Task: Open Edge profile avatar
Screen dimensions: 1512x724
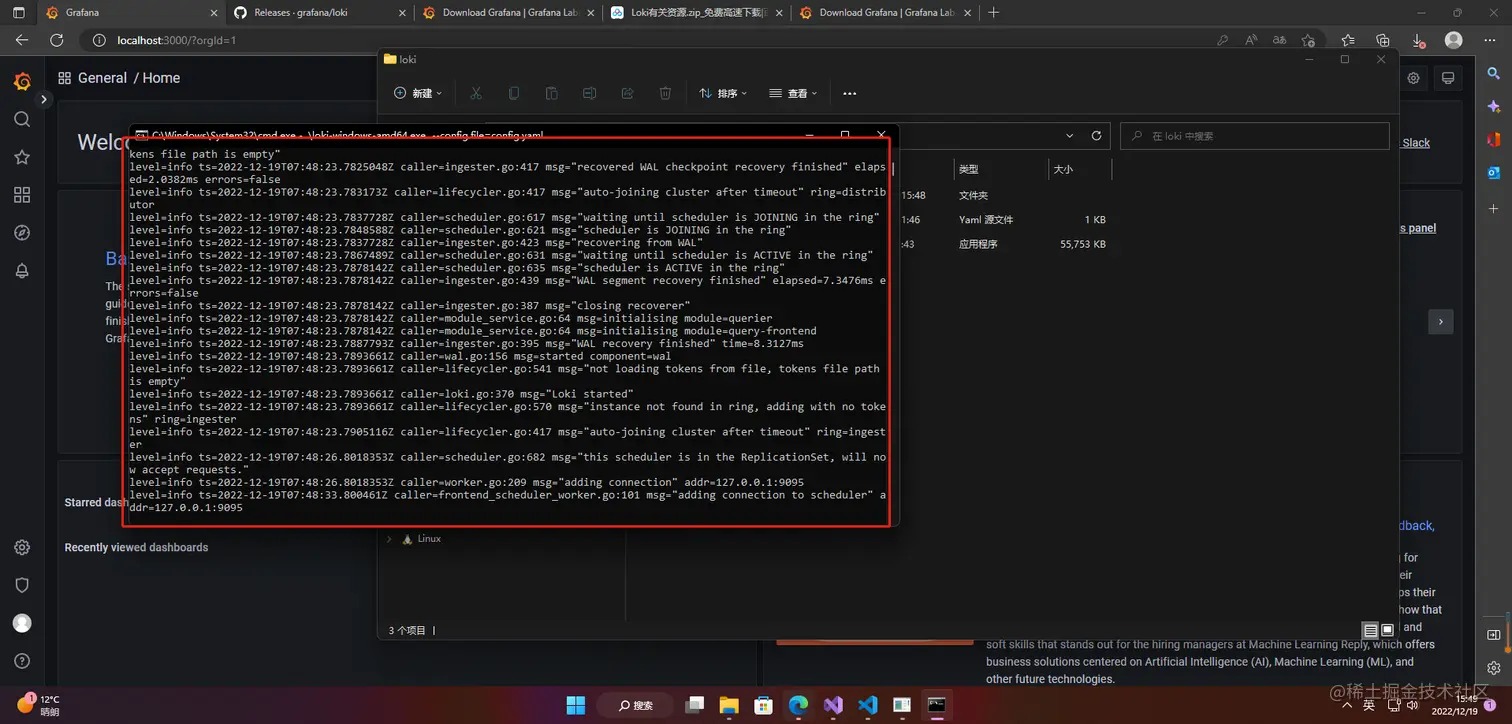Action: pos(1454,40)
